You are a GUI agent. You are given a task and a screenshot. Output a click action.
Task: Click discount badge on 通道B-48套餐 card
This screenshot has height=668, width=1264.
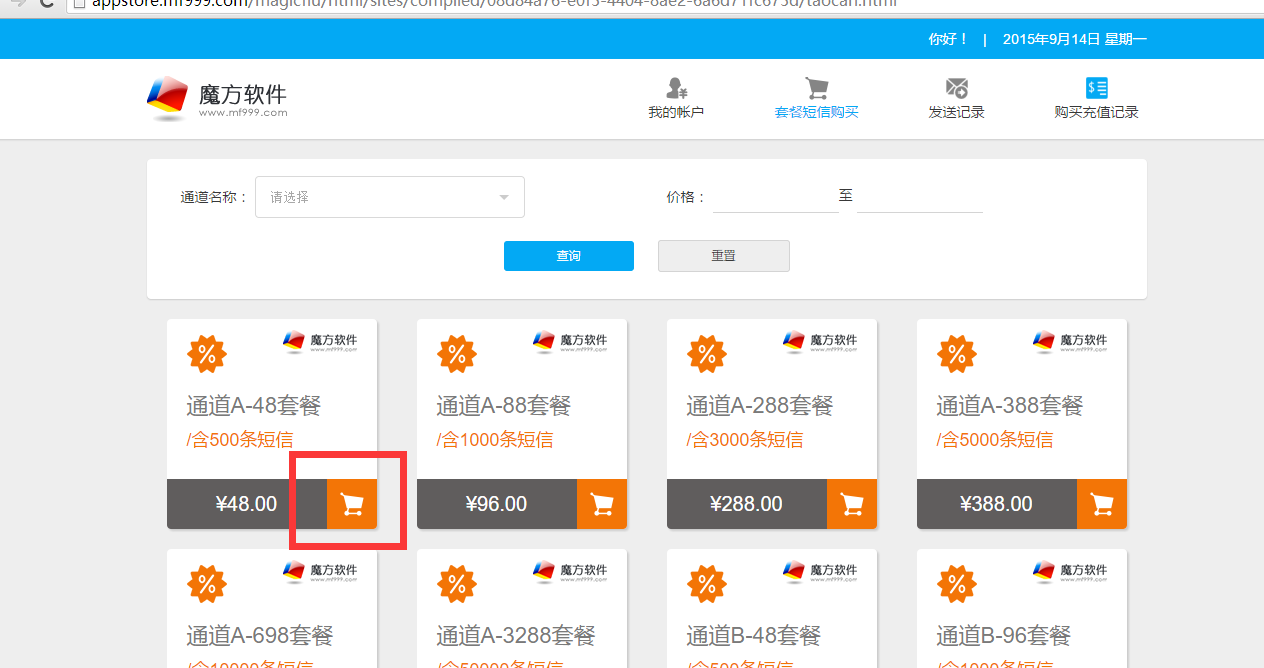707,583
